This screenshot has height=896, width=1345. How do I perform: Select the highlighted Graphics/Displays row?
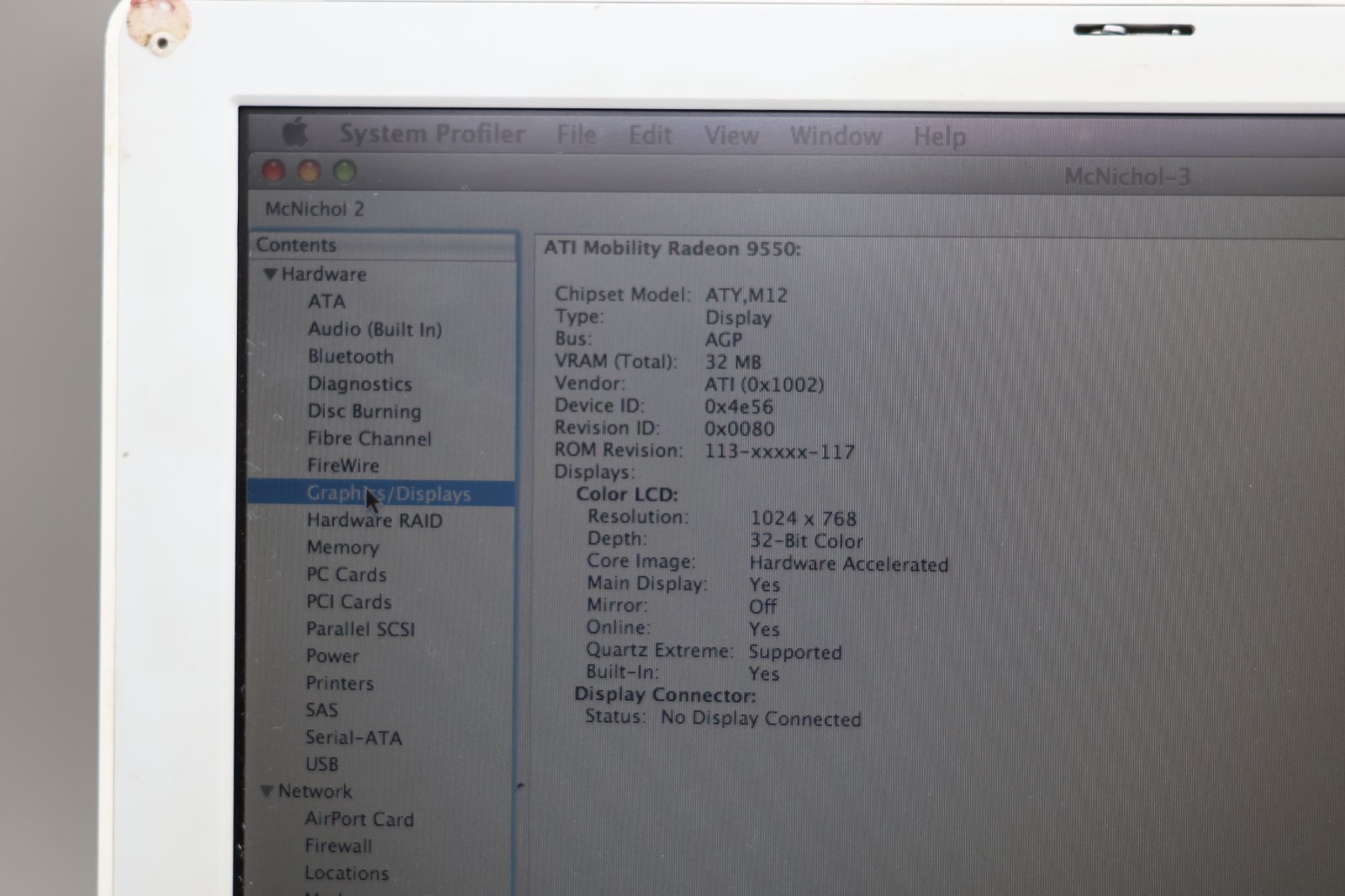tap(382, 493)
